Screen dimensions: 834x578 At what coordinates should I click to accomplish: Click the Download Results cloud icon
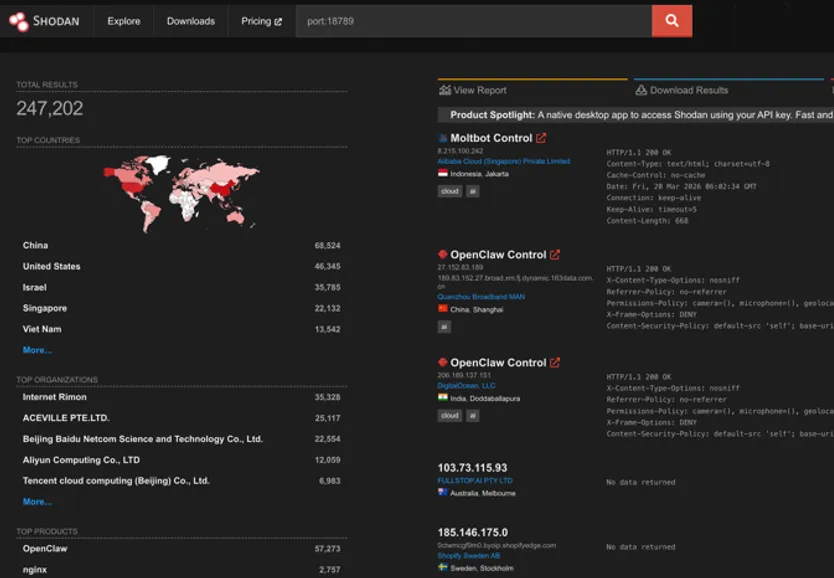pos(641,90)
